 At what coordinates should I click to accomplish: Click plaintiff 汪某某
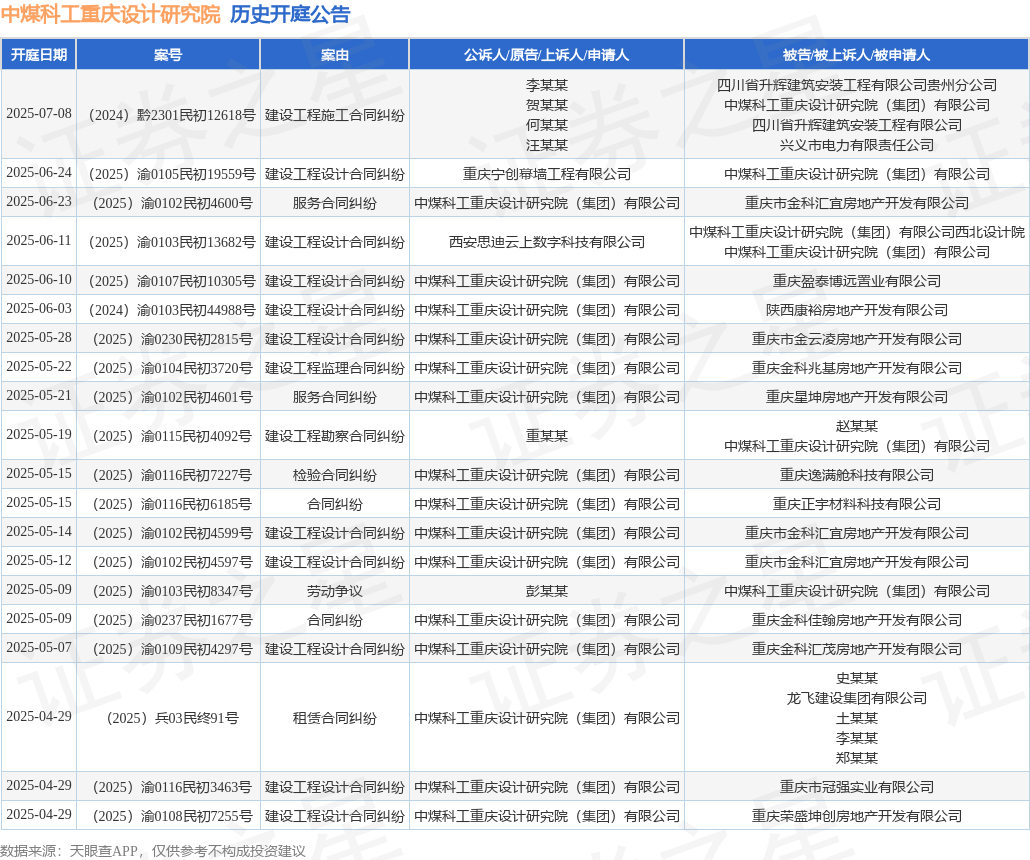tap(547, 145)
